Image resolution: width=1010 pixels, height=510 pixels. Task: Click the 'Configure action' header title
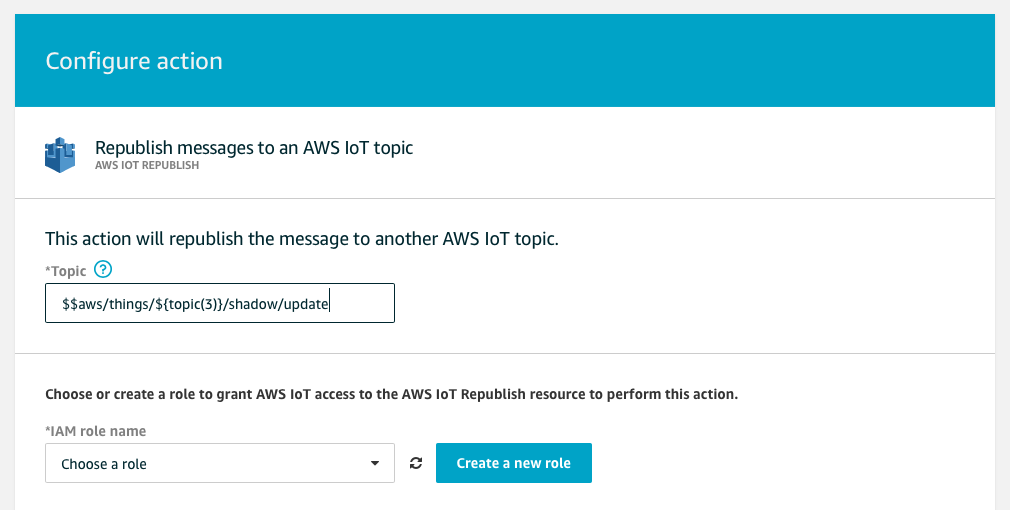pyautogui.click(x=134, y=61)
